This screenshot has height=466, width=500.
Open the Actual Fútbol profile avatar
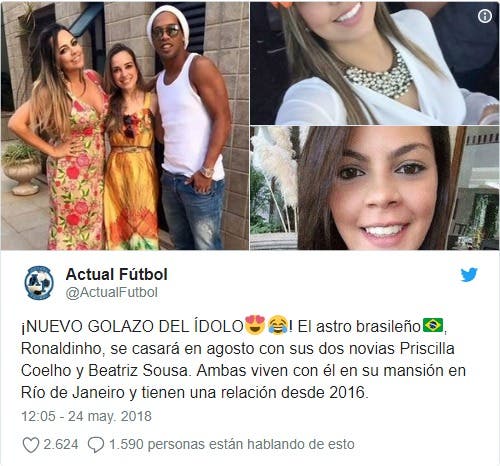click(x=39, y=283)
